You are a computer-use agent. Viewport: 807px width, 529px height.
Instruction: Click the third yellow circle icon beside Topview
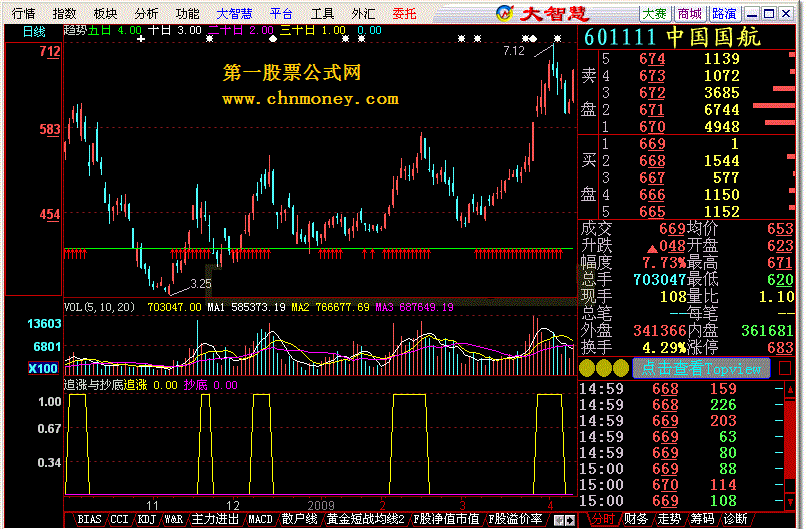[621, 368]
